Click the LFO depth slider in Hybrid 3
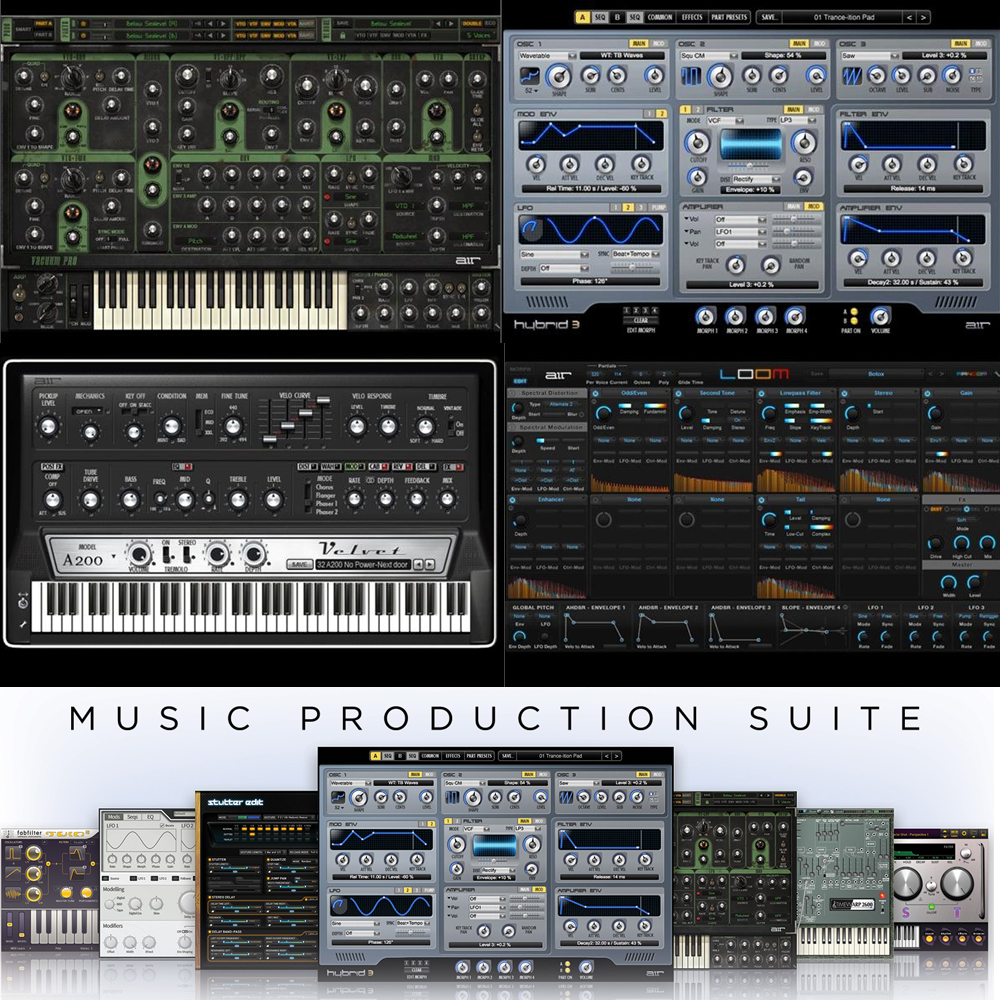Image resolution: width=1000 pixels, height=1000 pixels. 631,268
